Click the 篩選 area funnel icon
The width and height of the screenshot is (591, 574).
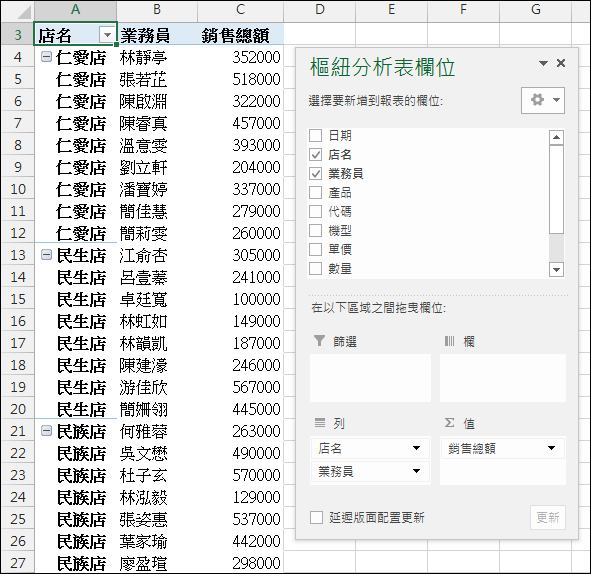pyautogui.click(x=319, y=341)
